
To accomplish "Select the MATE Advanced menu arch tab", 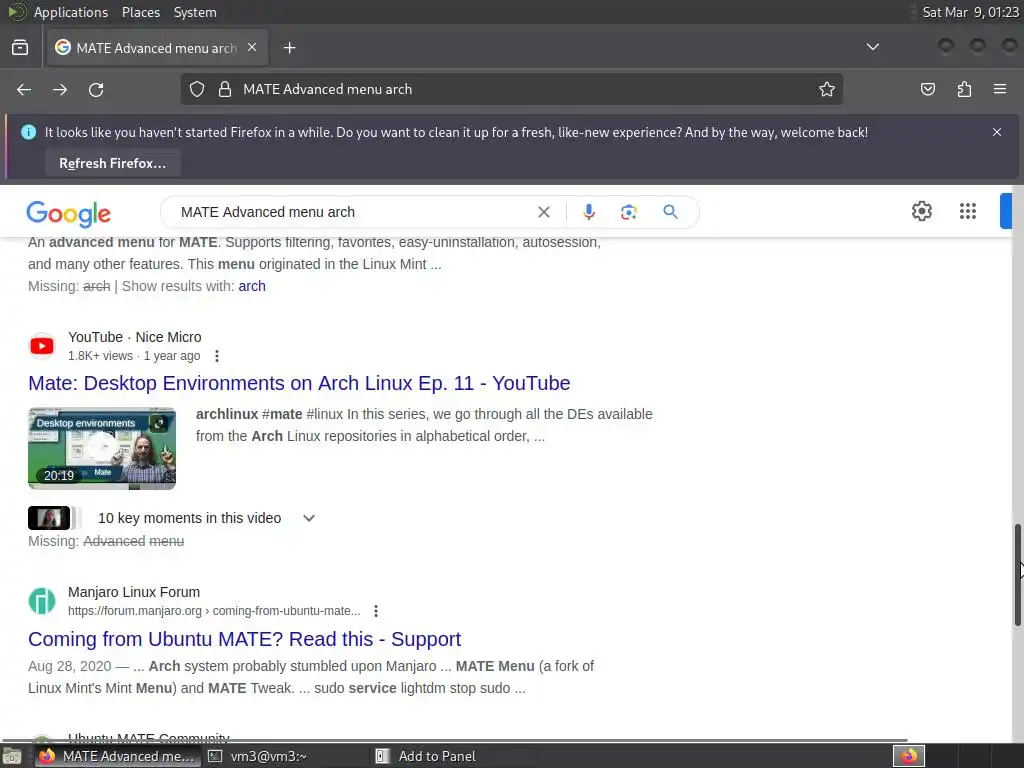I will [x=157, y=48].
